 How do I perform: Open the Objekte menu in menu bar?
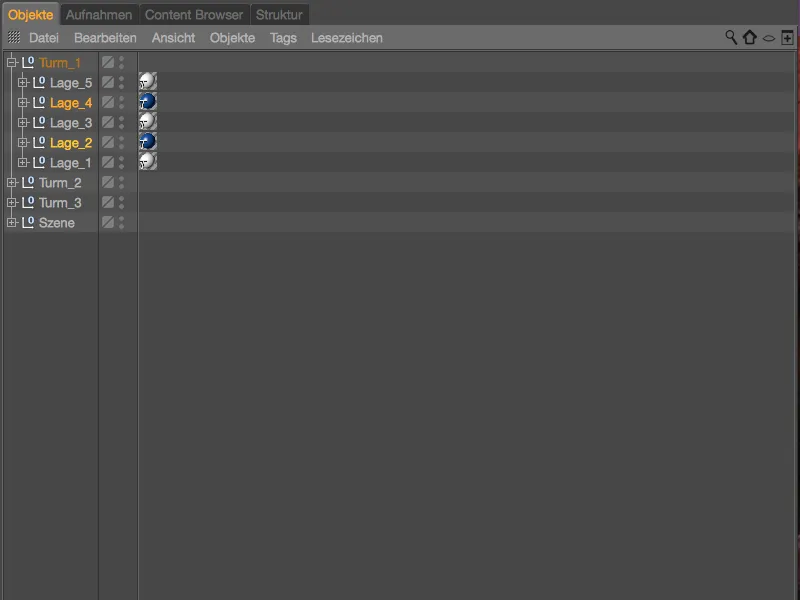232,38
